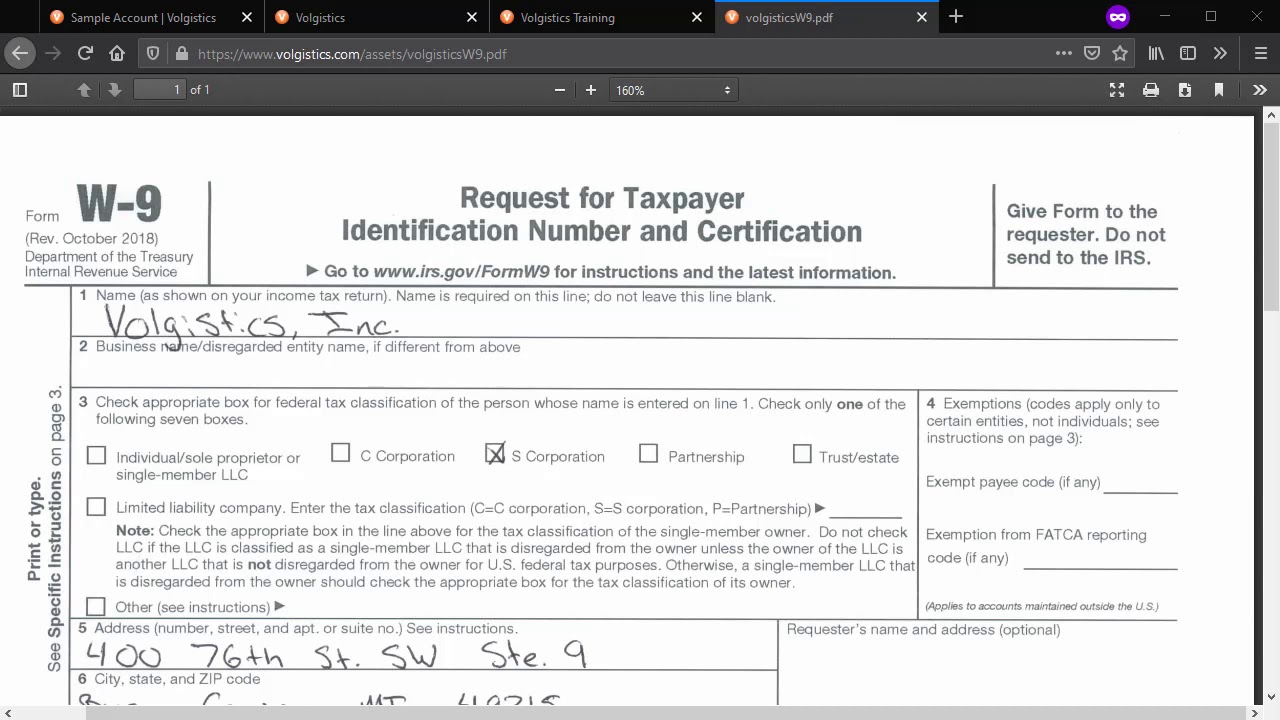Expand more toolbar tools chevron
This screenshot has height=720, width=1280.
(1220, 54)
